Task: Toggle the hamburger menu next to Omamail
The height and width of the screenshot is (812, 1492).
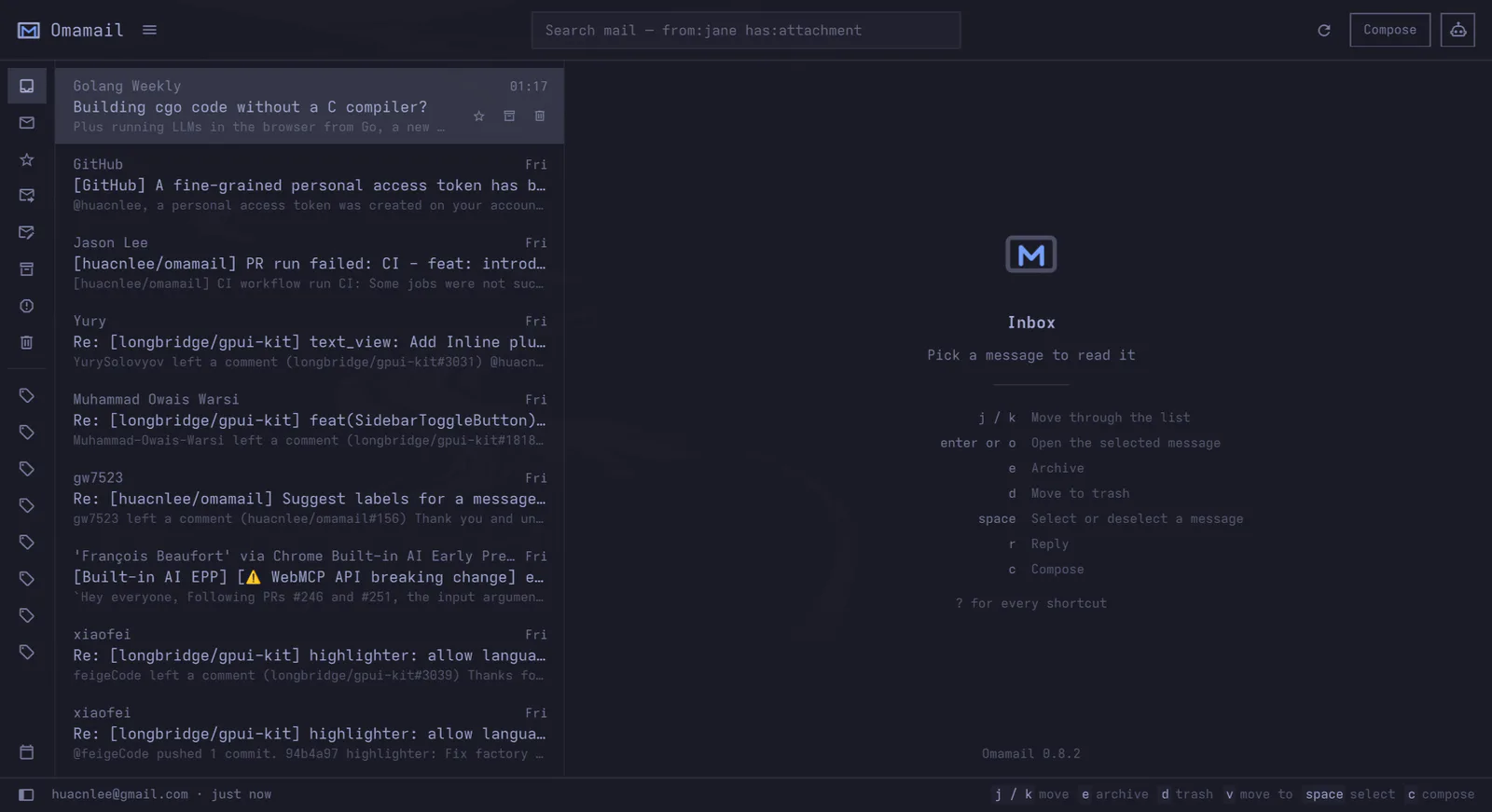Action: (149, 30)
